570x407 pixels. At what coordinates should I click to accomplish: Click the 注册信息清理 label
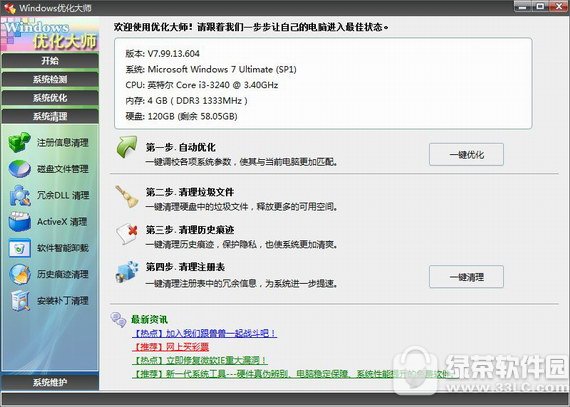63,142
